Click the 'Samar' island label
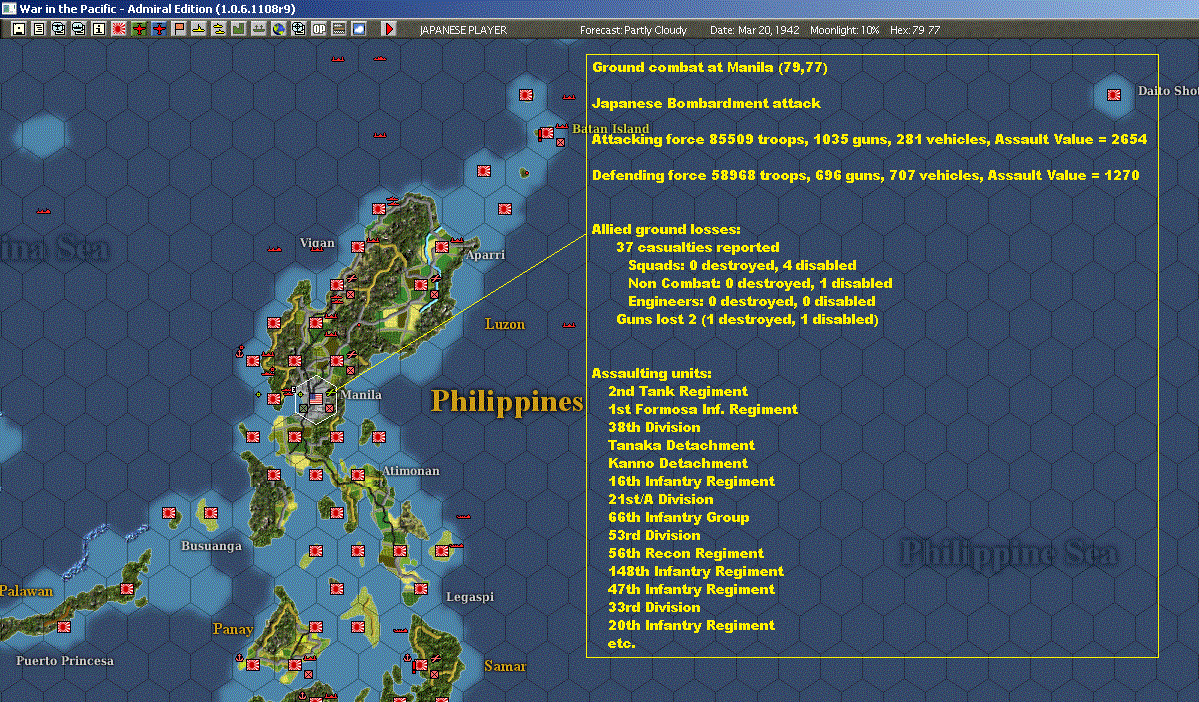 [505, 666]
